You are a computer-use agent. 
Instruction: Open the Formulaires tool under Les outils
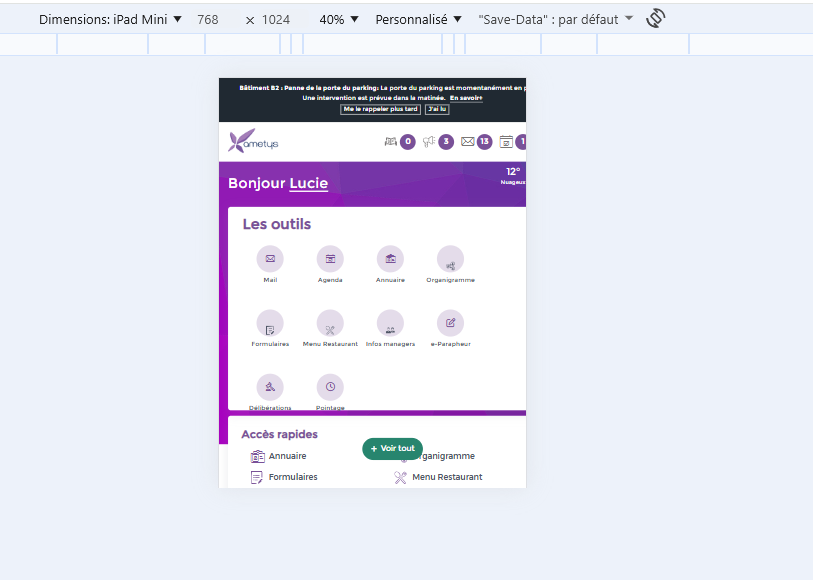(x=270, y=323)
